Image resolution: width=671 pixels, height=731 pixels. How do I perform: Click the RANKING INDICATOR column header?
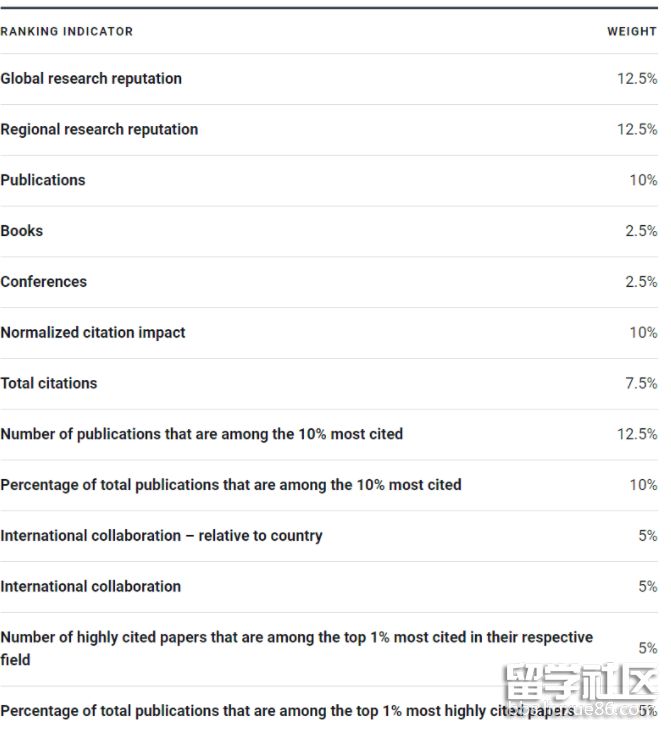(66, 32)
